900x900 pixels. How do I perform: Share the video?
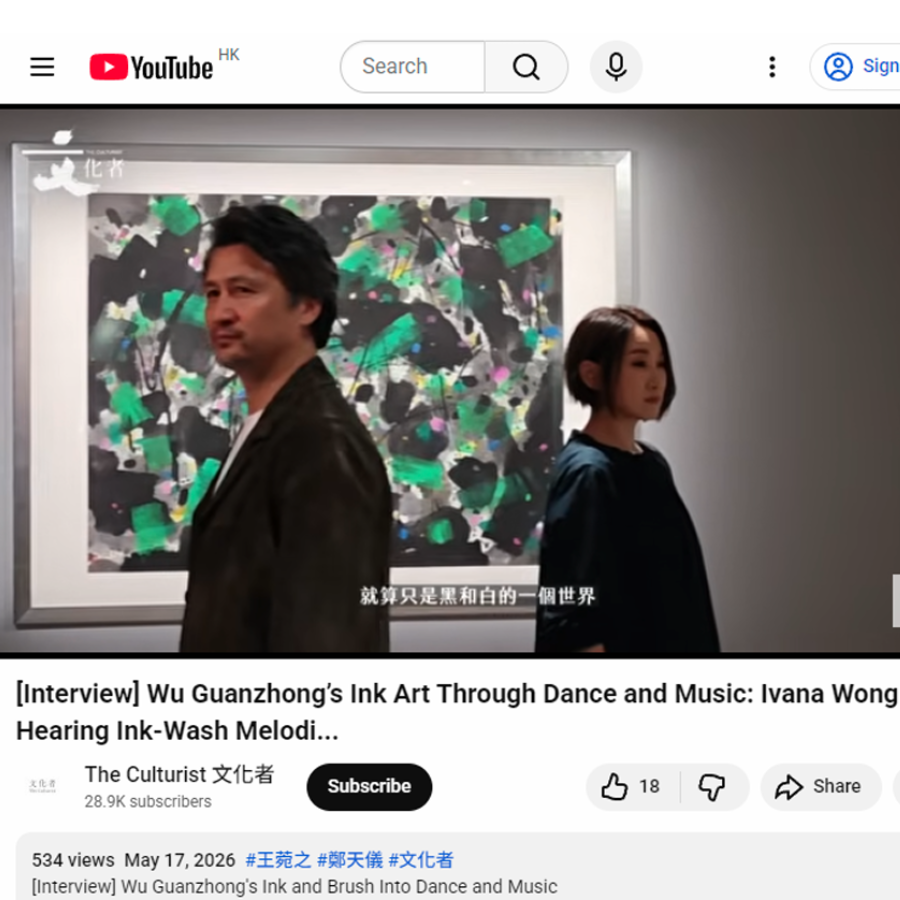pos(821,786)
